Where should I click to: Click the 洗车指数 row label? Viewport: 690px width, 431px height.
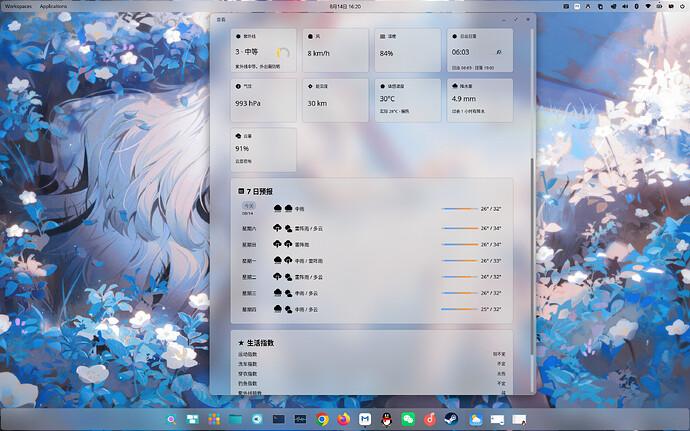pos(247,364)
